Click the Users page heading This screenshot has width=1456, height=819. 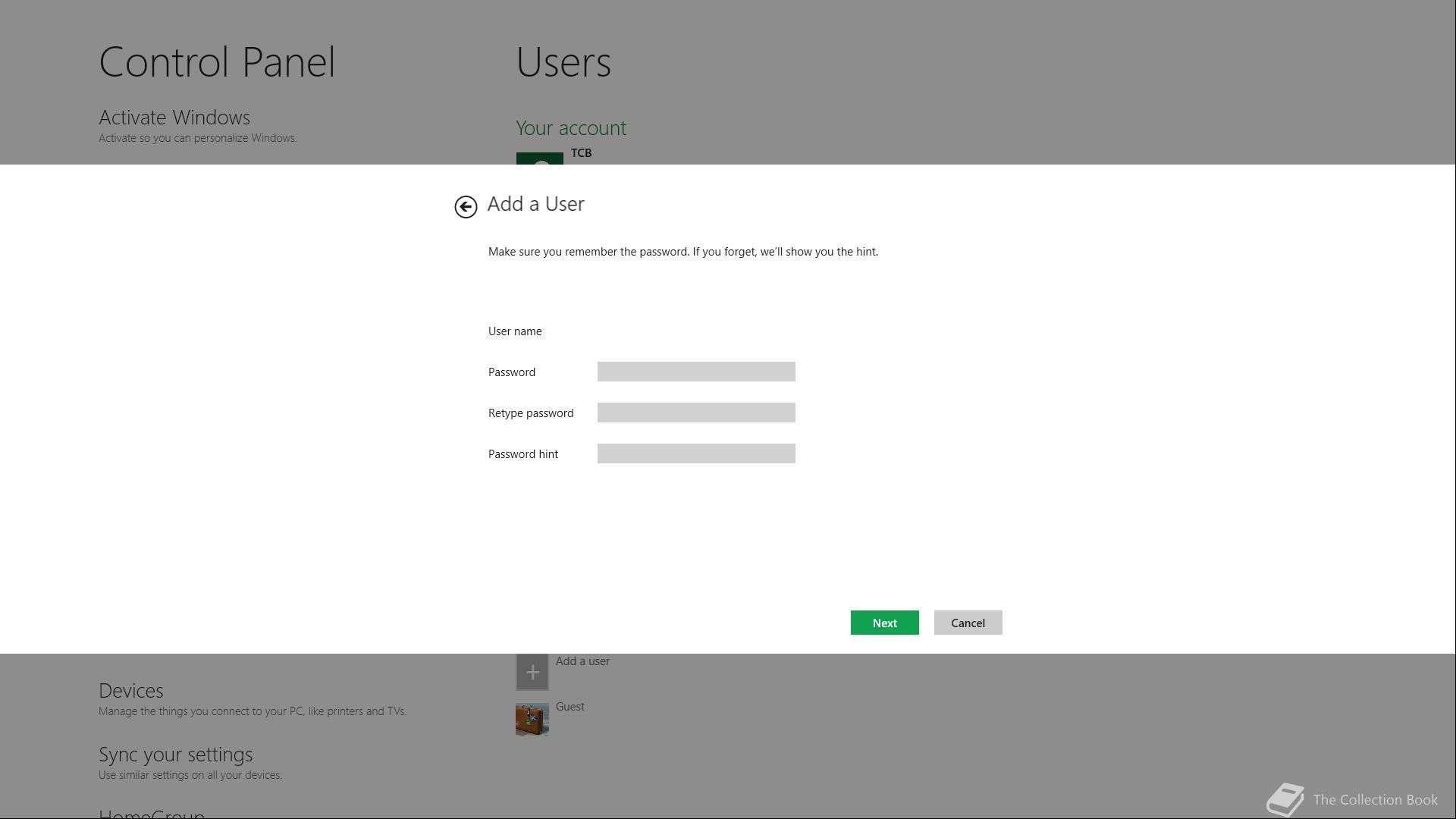pos(563,62)
